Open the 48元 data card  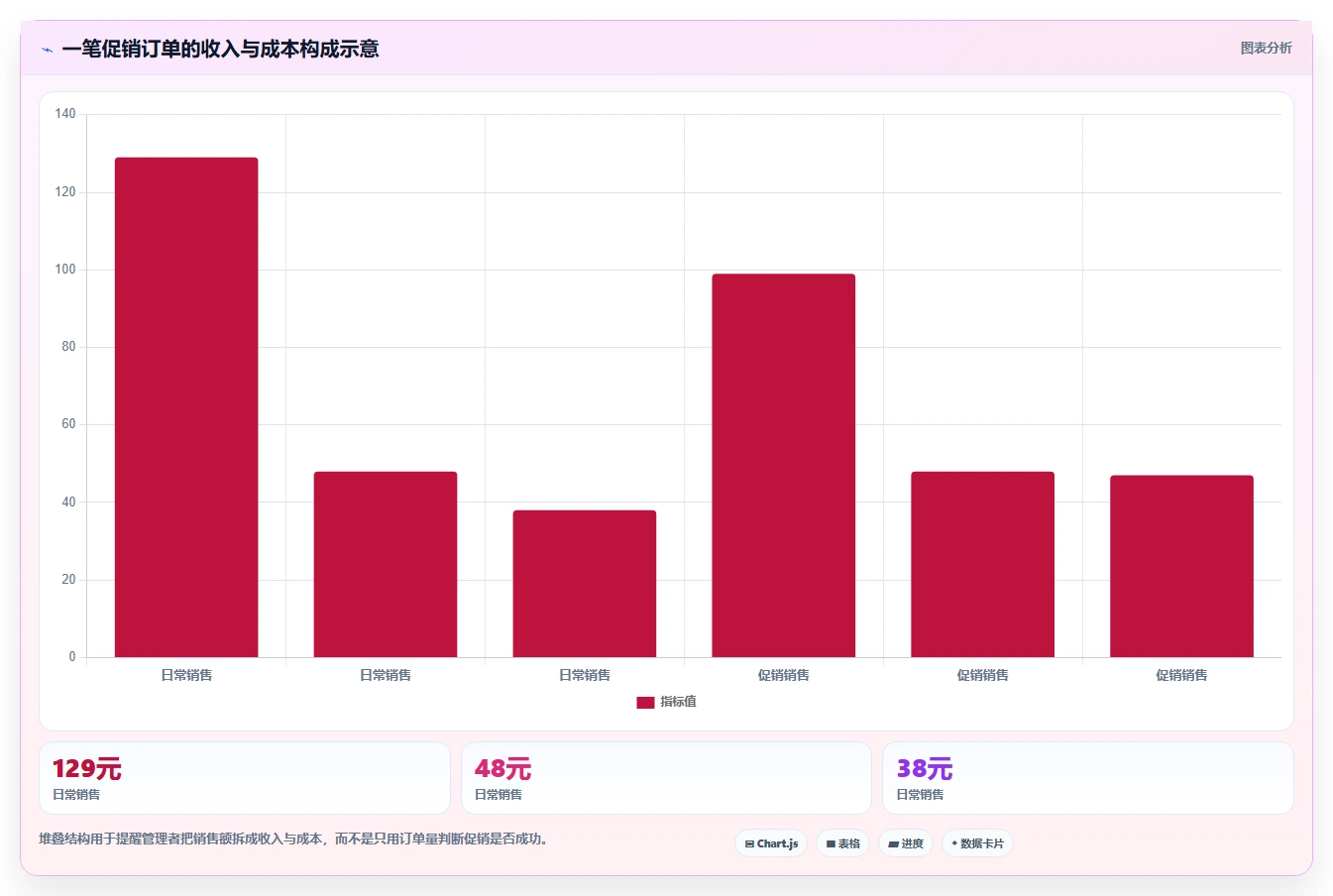pyautogui.click(x=666, y=778)
